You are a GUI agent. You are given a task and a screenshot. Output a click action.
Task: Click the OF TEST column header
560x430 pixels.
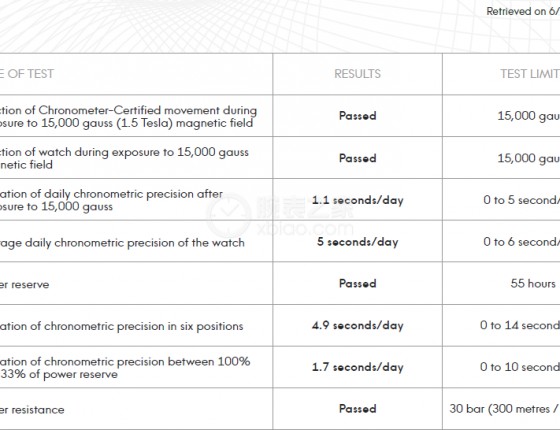[x=27, y=74]
